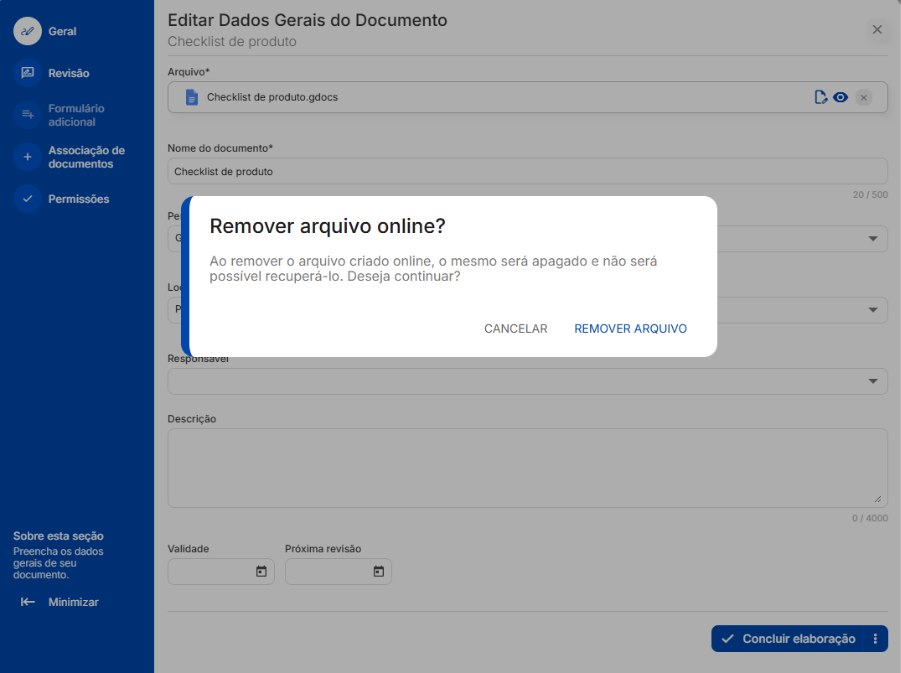901x673 pixels.
Task: Click the Concluir elaboração button
Action: tap(788, 639)
